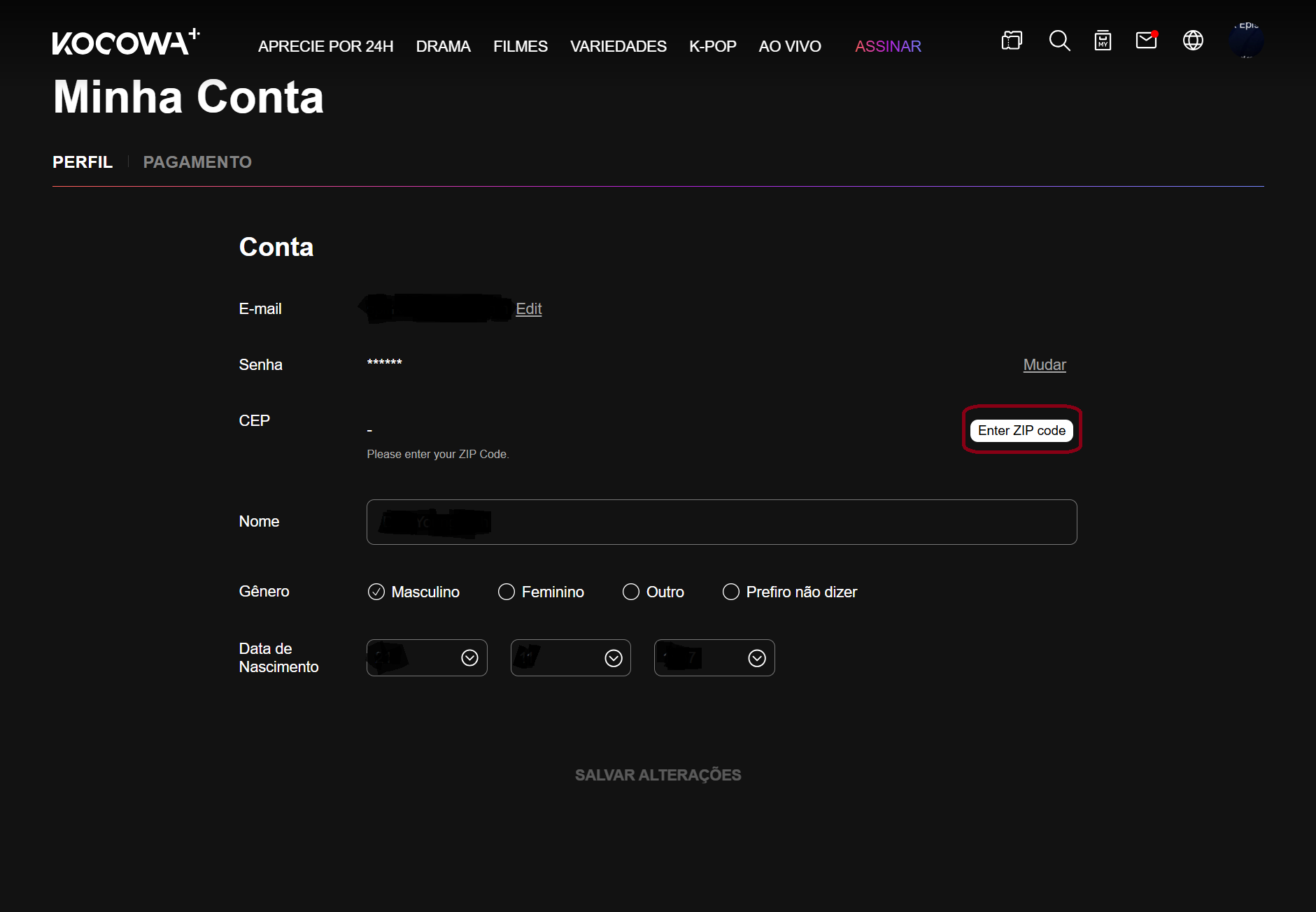Click the Enter ZIP code button
Viewport: 1316px width, 912px height.
pos(1021,430)
